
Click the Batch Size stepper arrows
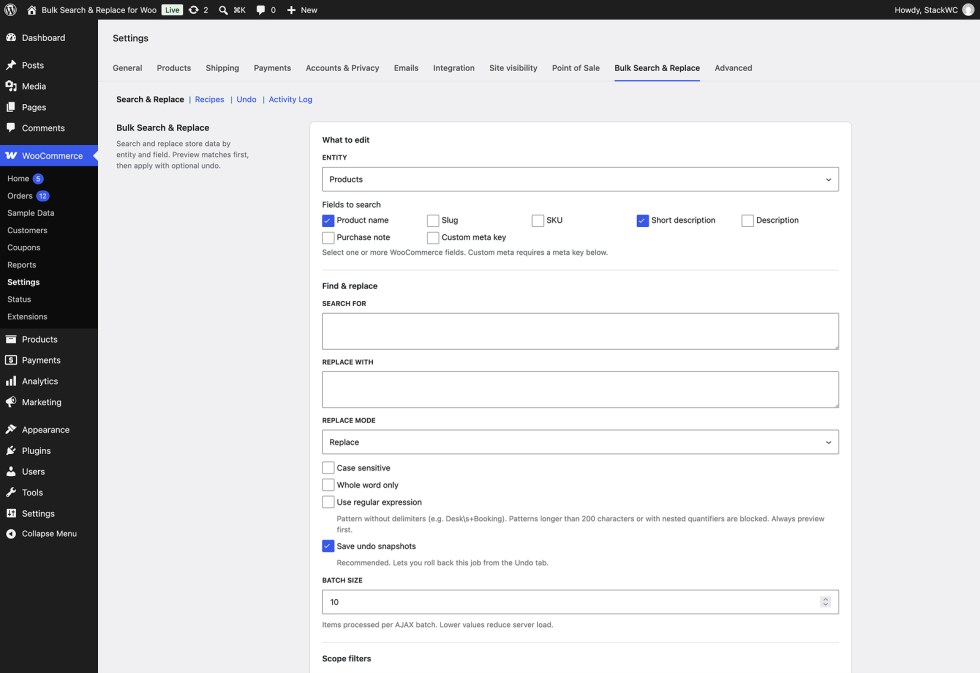826,602
